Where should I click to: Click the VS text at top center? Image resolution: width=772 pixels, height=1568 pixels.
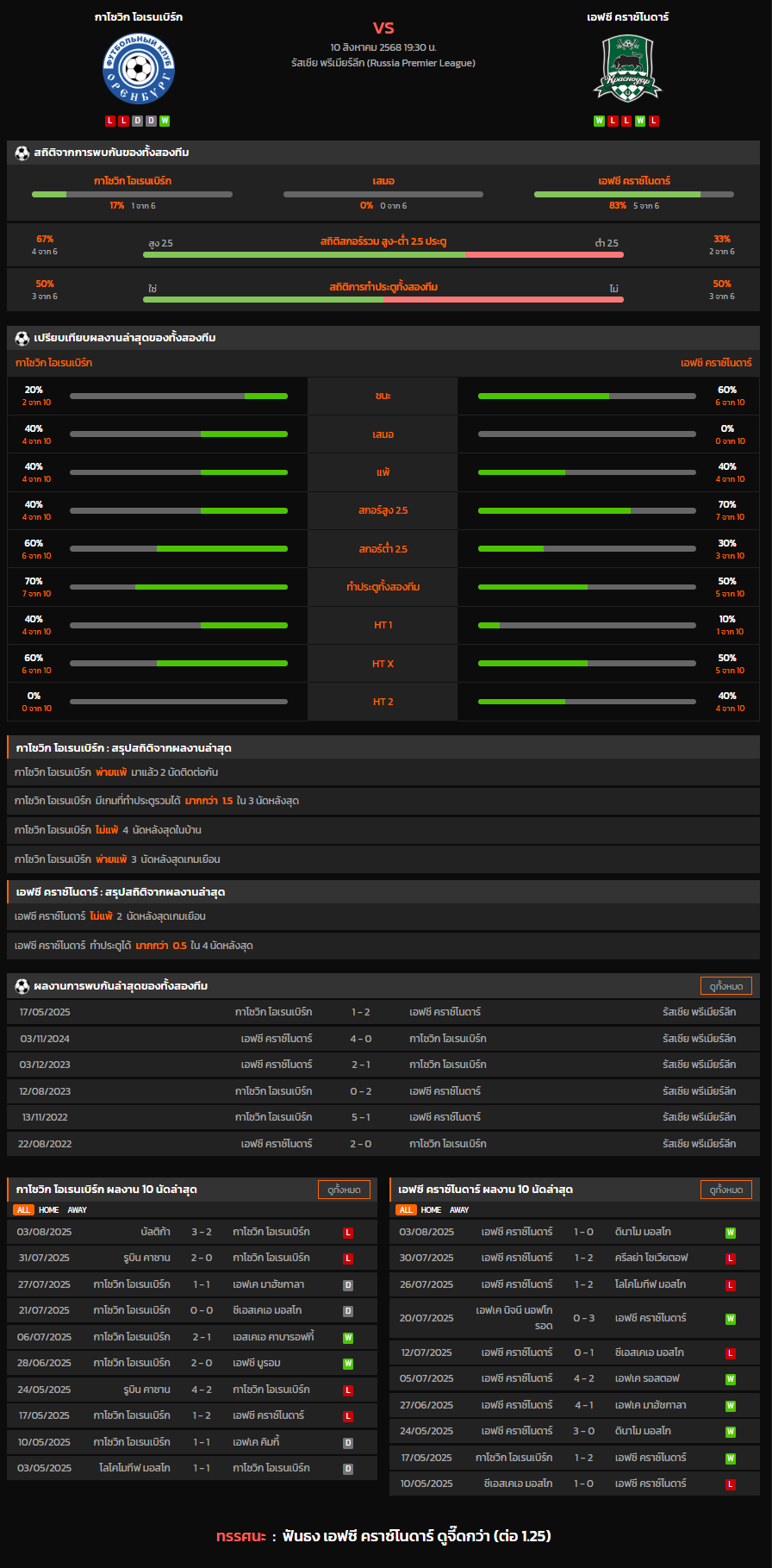coord(383,28)
